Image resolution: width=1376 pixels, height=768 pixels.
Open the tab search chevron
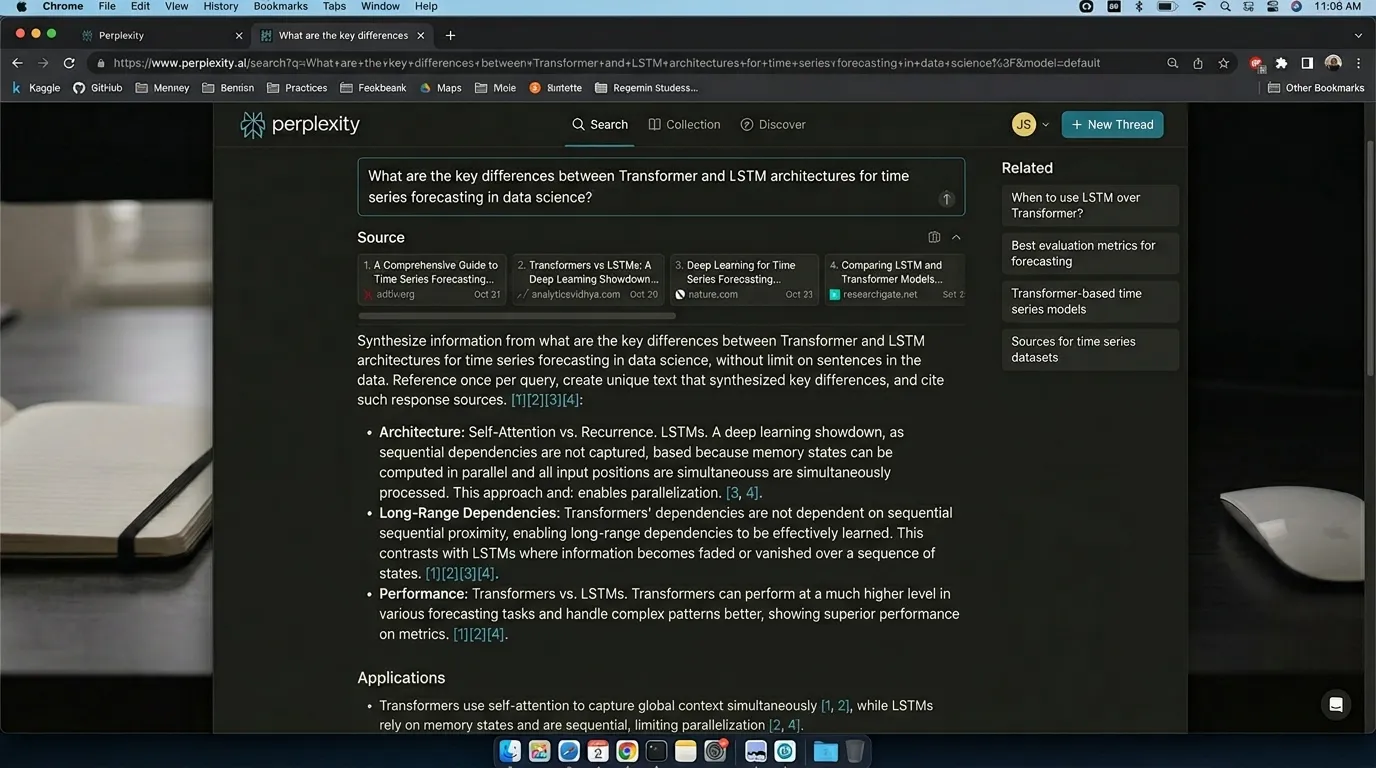(x=1358, y=35)
